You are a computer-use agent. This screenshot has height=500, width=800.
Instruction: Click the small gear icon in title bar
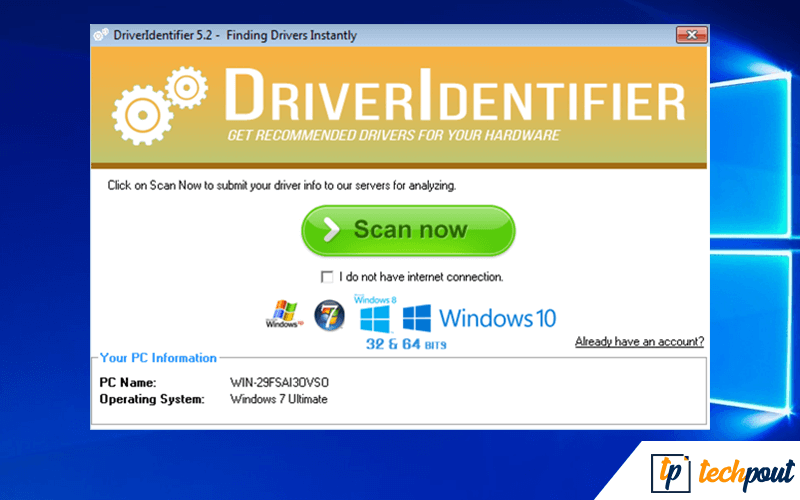(x=101, y=36)
